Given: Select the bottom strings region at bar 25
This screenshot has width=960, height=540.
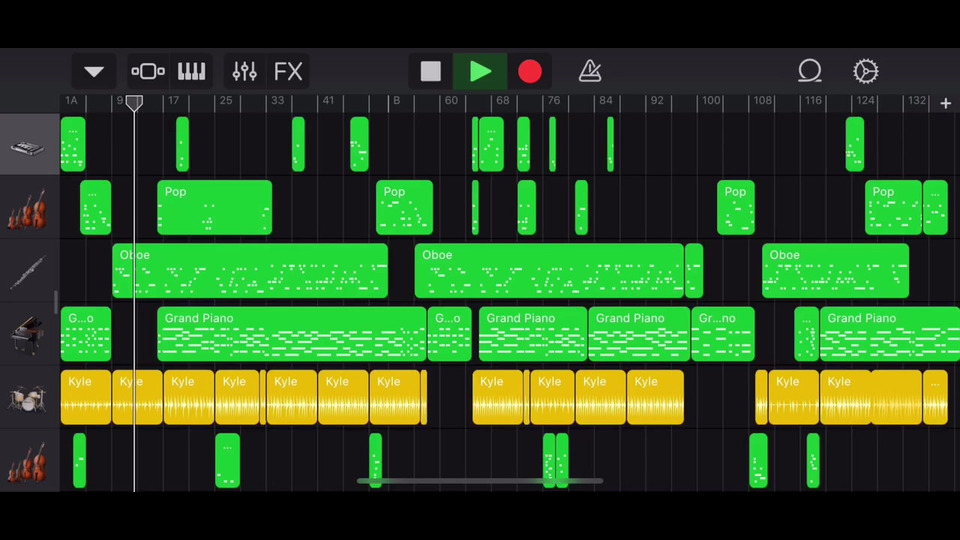Looking at the screenshot, I should click(x=227, y=460).
